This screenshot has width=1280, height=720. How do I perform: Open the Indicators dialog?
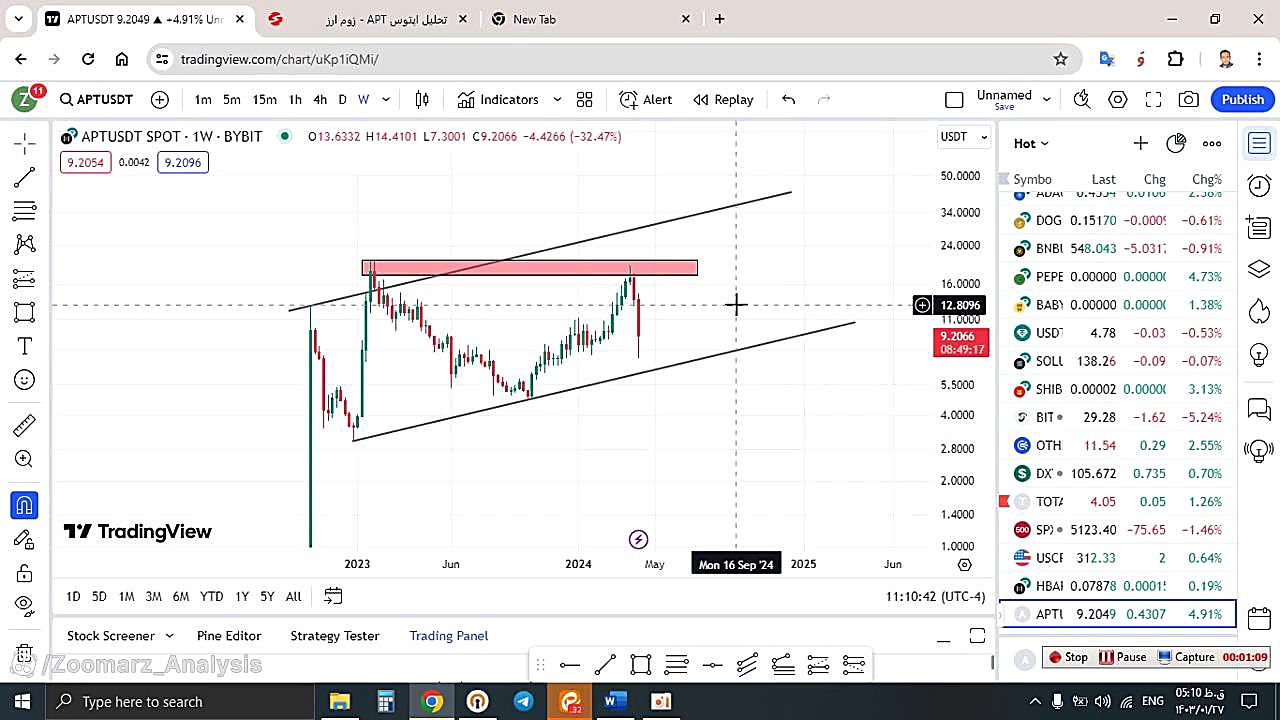[x=498, y=99]
